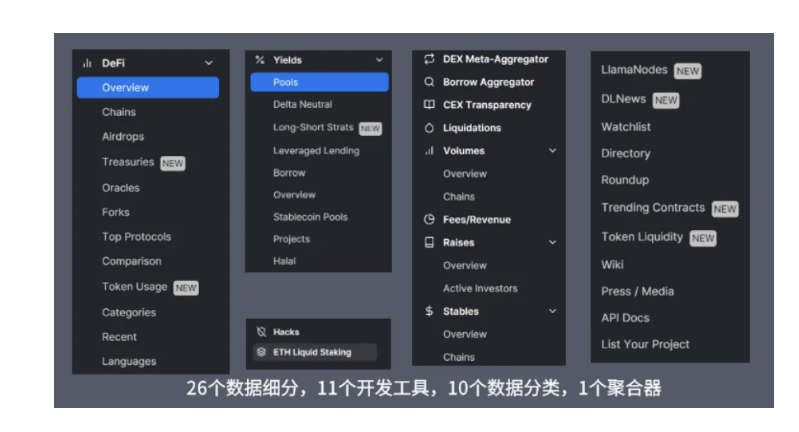Collapse the Raises section chevron
Screen dimensions: 799x432
click(x=552, y=242)
